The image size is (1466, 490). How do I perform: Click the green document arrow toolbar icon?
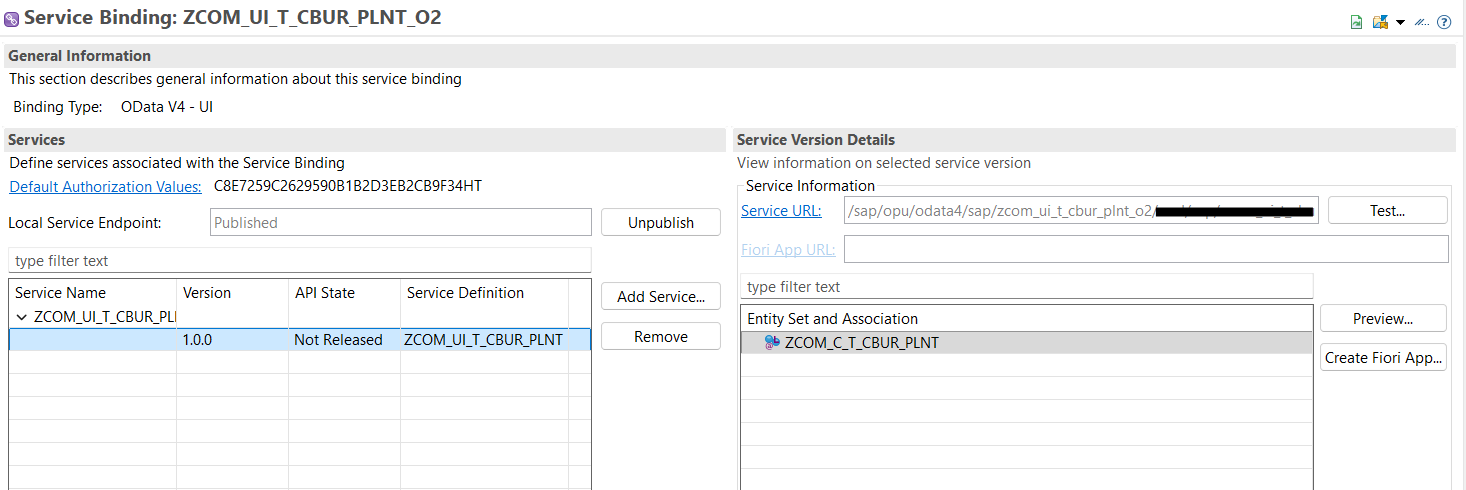click(x=1357, y=22)
